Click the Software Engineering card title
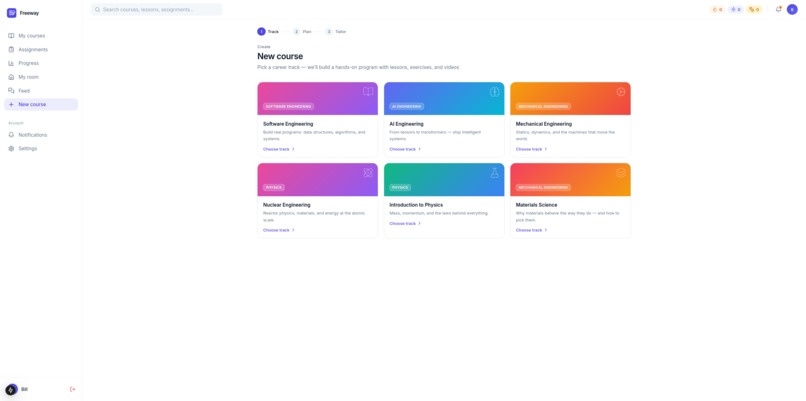The height and width of the screenshot is (401, 806). click(x=288, y=124)
